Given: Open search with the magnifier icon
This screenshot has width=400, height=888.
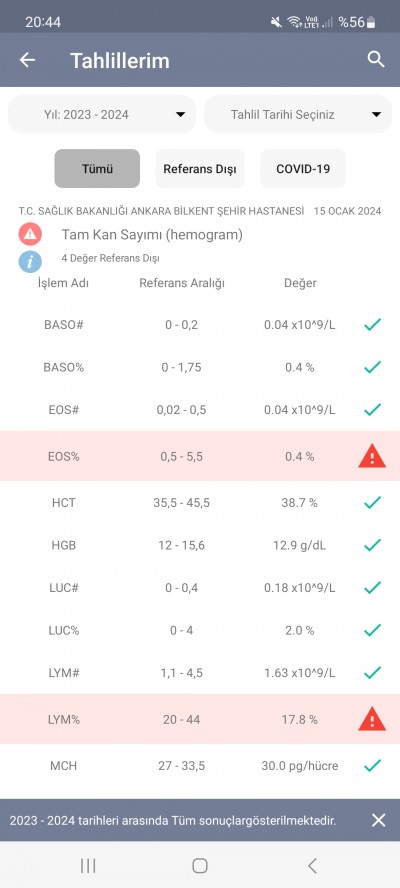Looking at the screenshot, I should (376, 59).
